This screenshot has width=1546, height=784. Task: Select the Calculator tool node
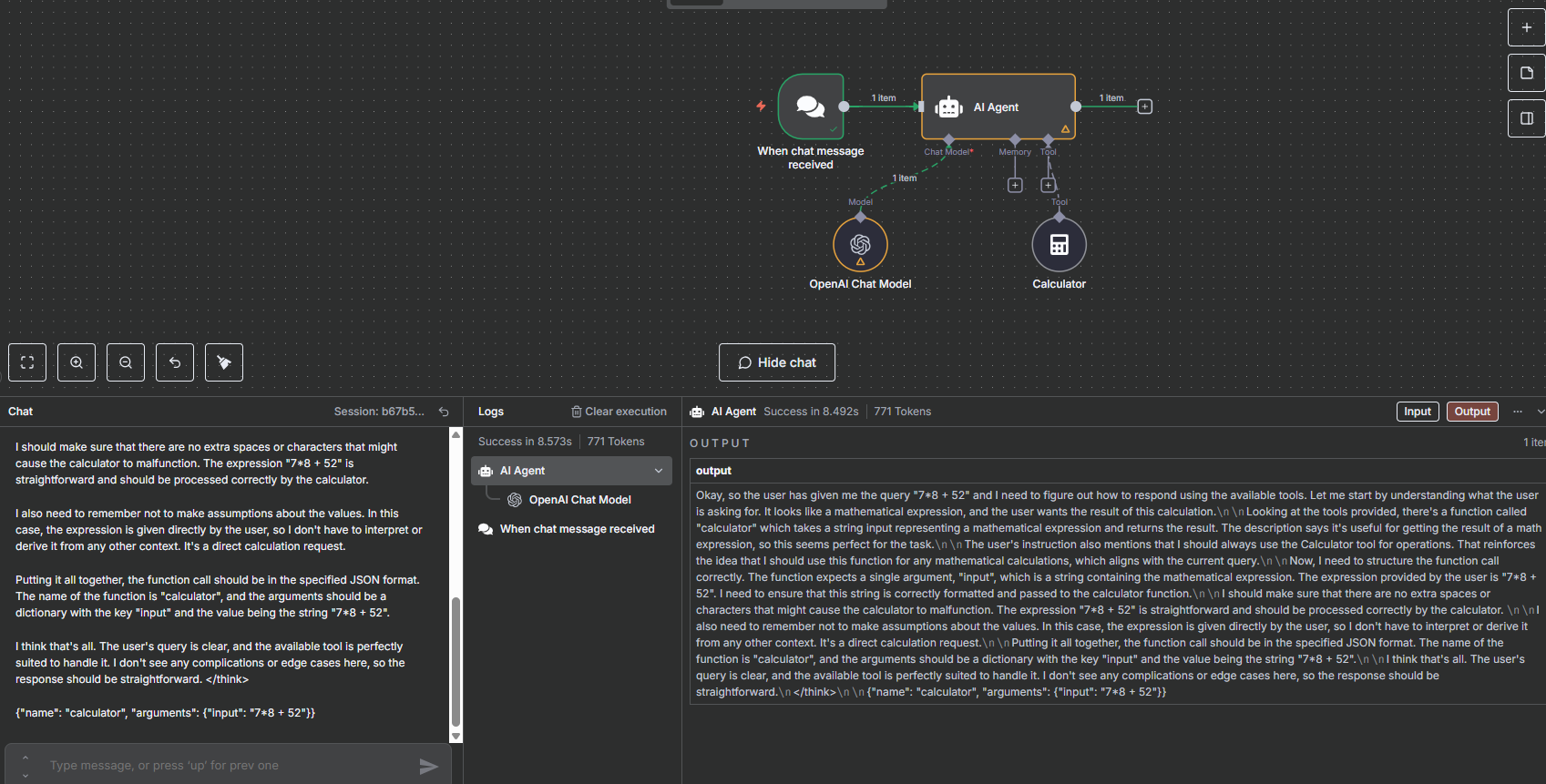coord(1059,245)
